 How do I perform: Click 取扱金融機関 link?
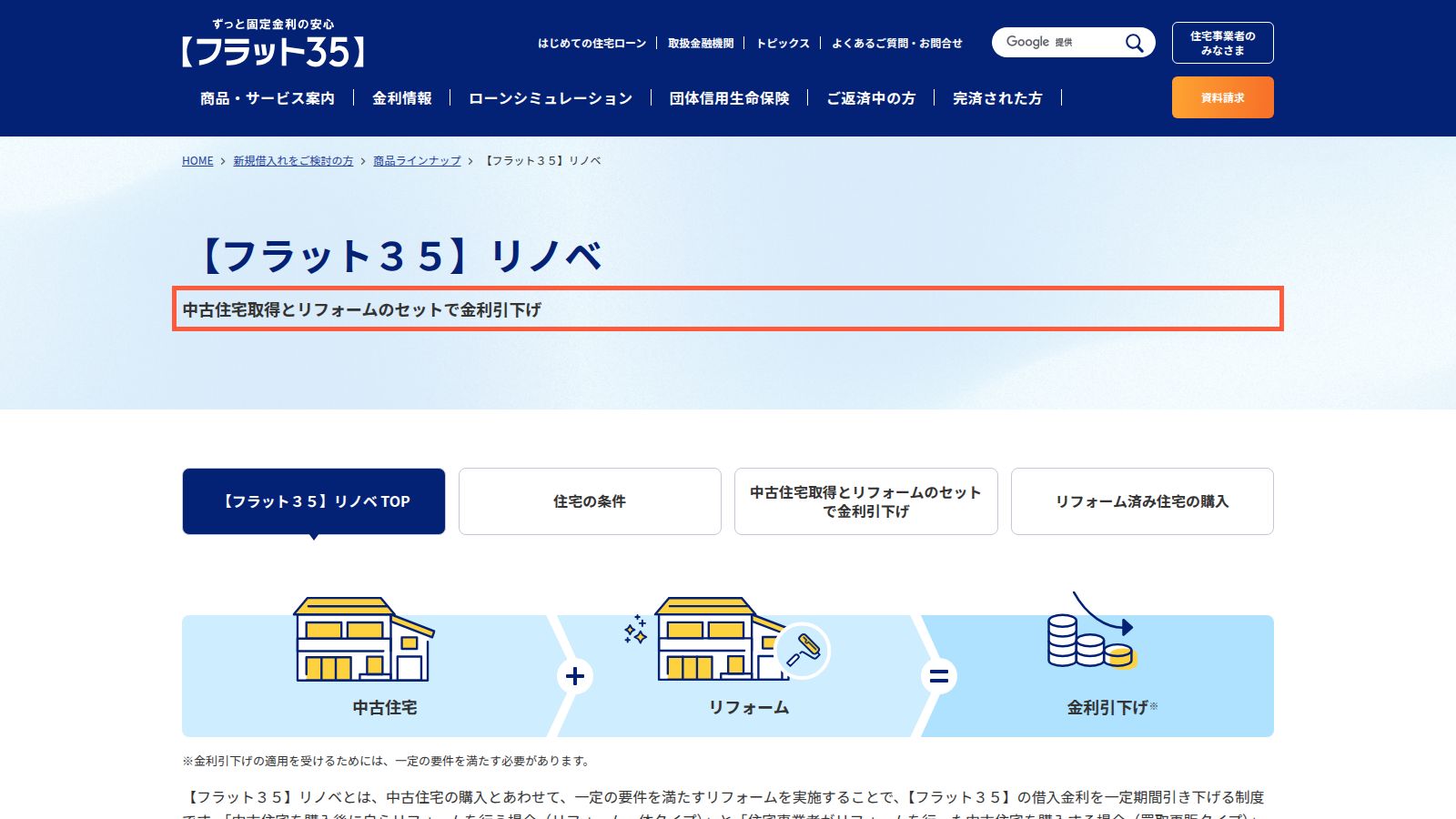coord(701,43)
